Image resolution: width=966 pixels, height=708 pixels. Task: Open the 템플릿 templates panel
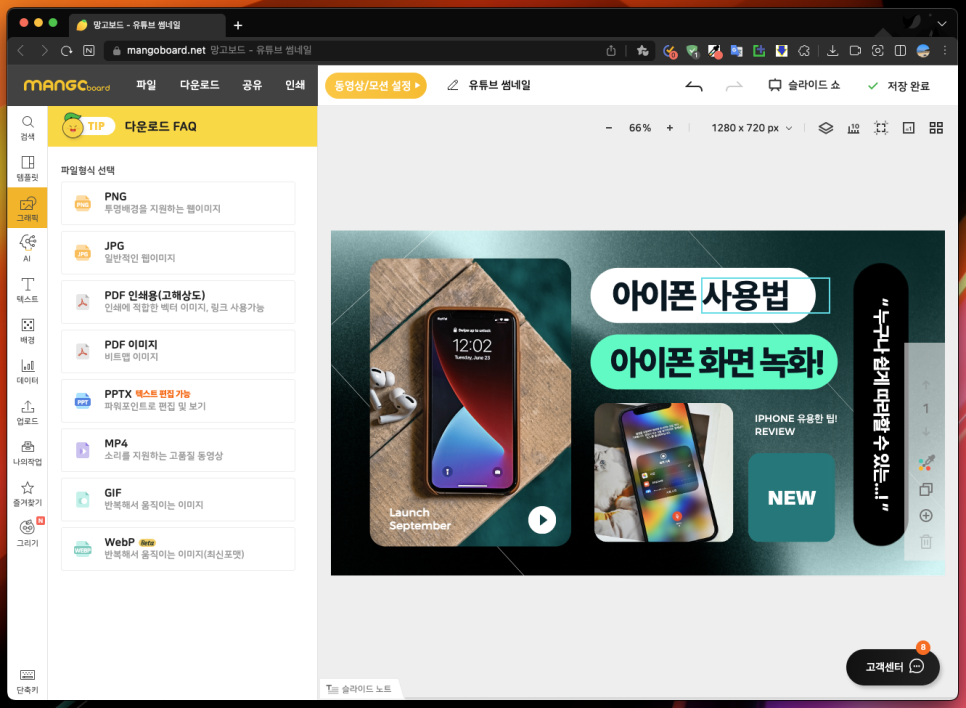pyautogui.click(x=27, y=168)
